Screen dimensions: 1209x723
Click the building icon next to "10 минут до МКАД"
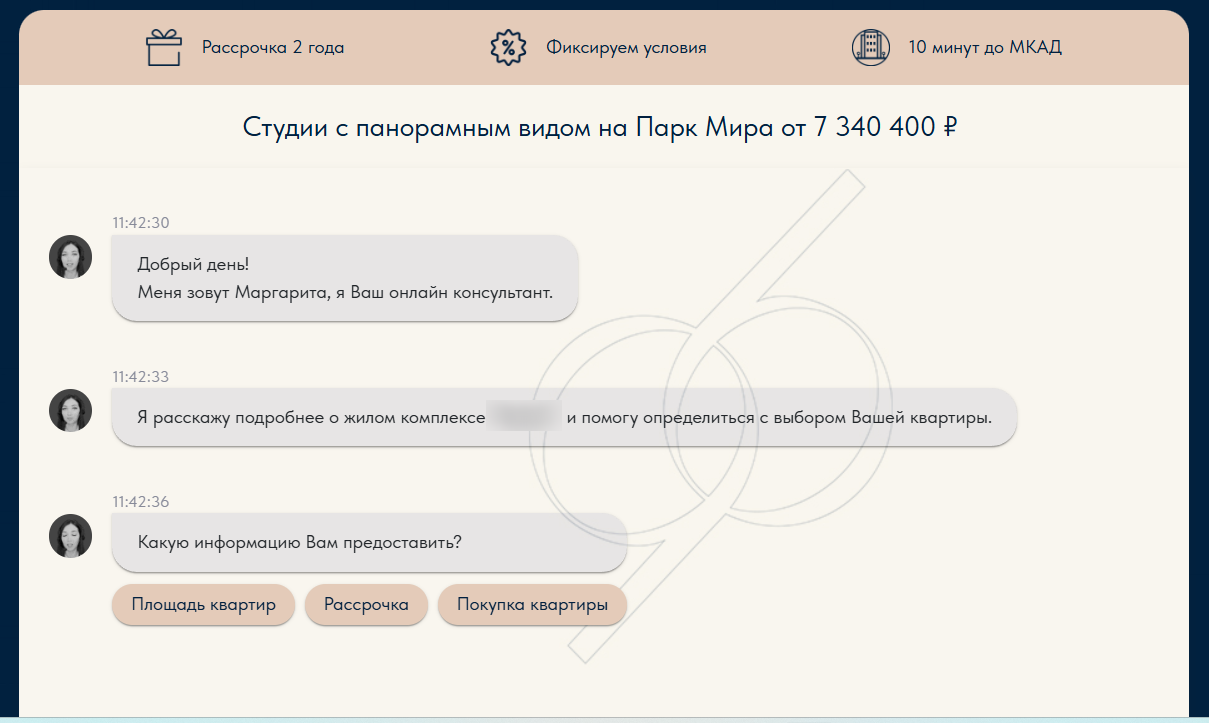(x=871, y=46)
